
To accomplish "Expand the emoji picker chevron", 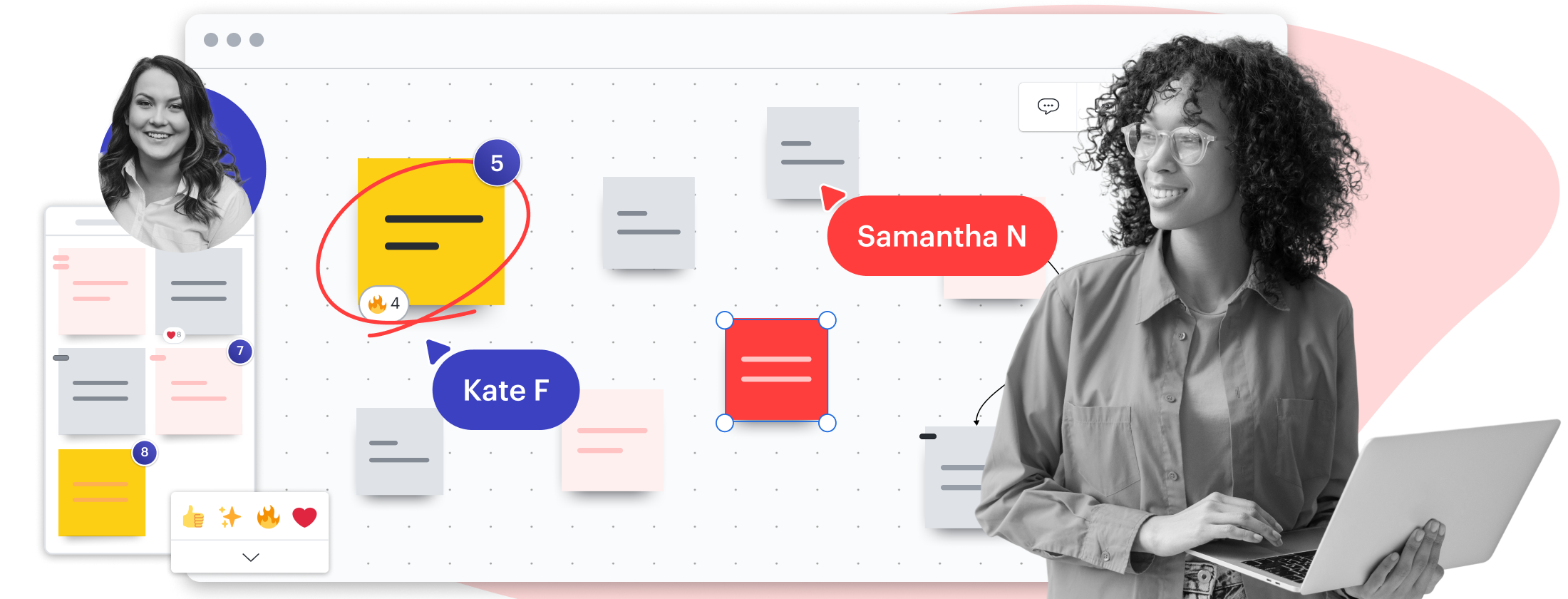I will click(x=251, y=557).
